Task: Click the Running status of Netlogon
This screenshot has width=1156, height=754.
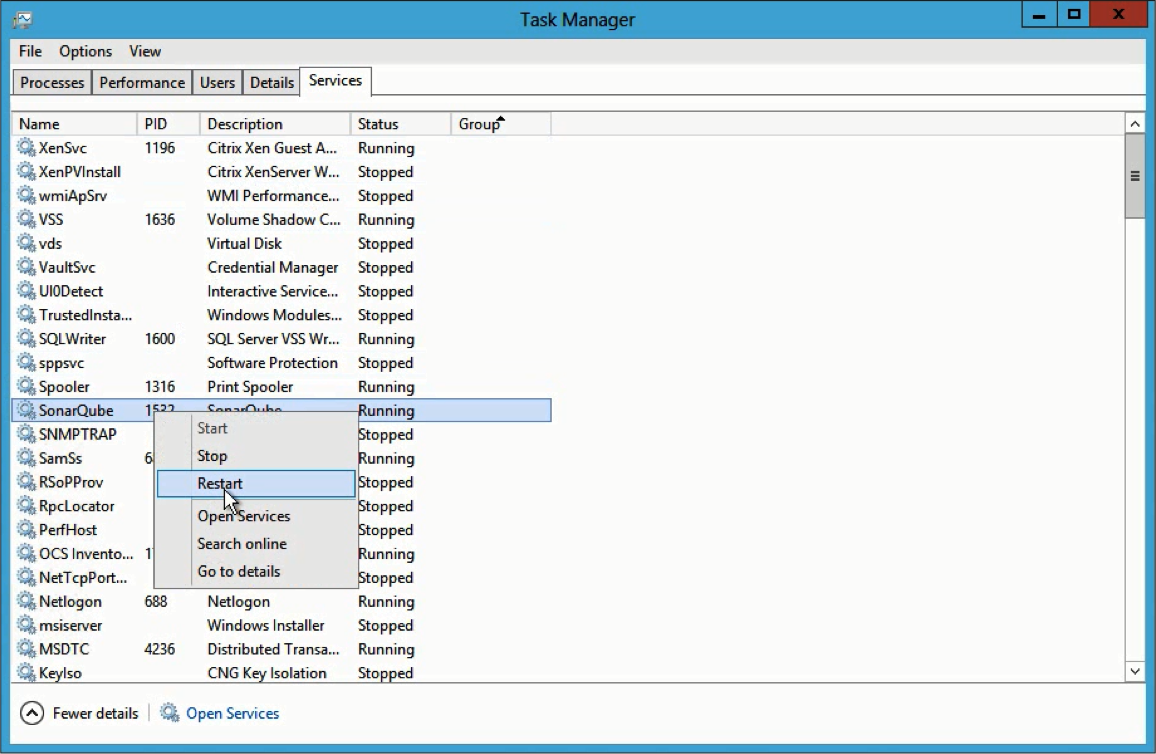Action: coord(386,601)
